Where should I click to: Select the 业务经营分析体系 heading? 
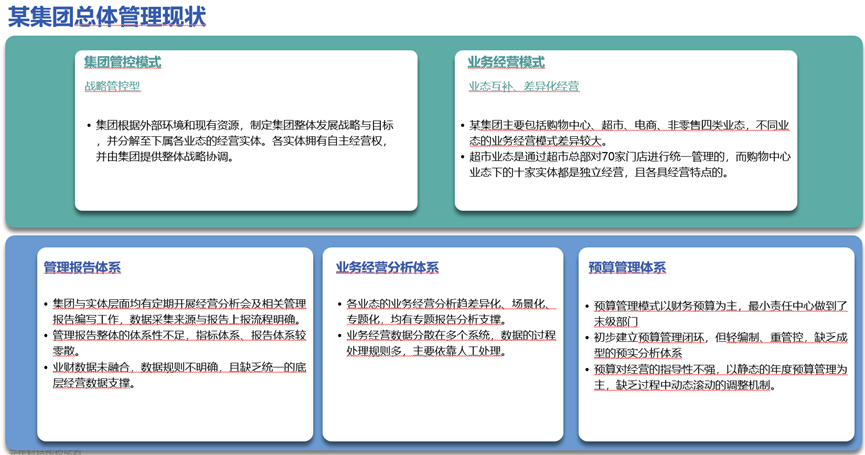click(x=387, y=267)
